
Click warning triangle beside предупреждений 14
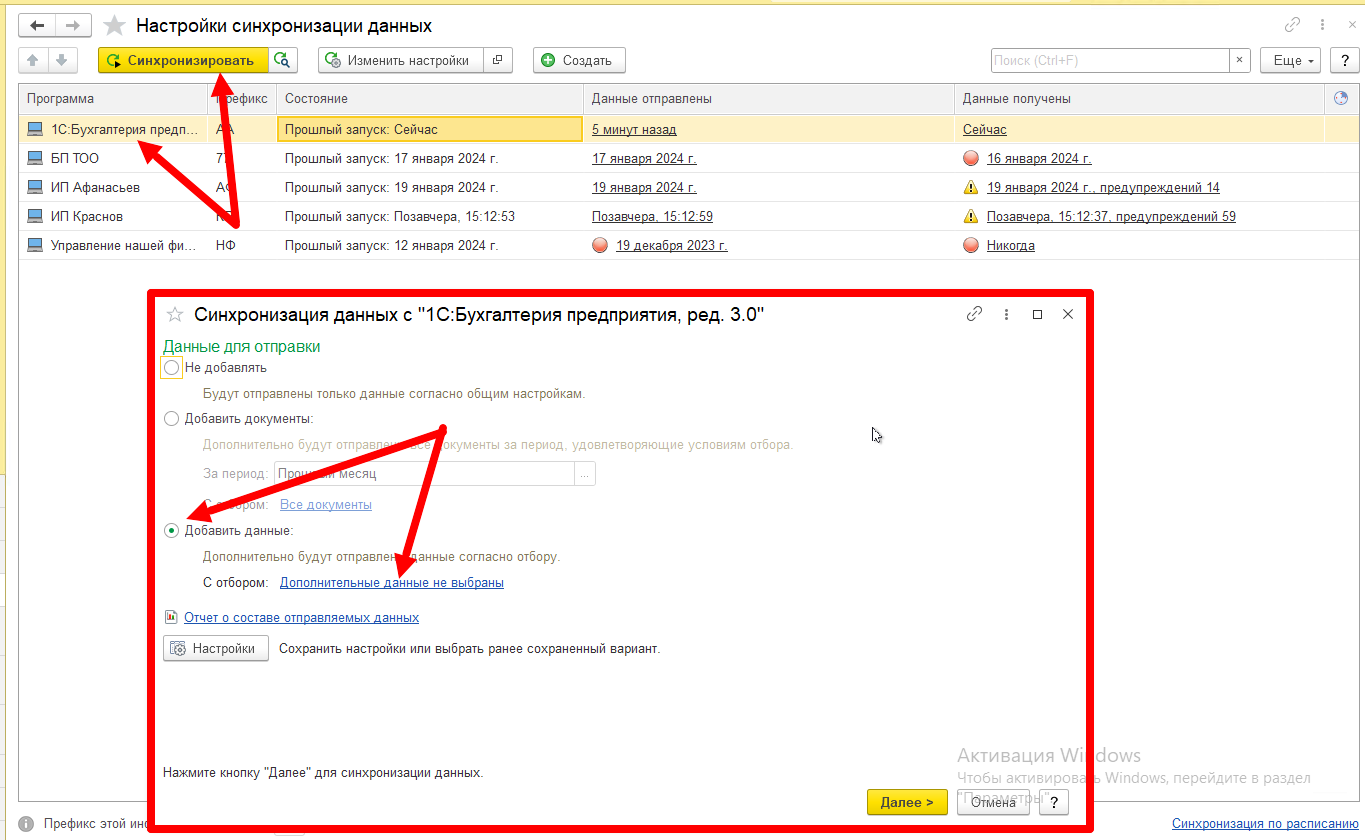pyautogui.click(x=970, y=187)
